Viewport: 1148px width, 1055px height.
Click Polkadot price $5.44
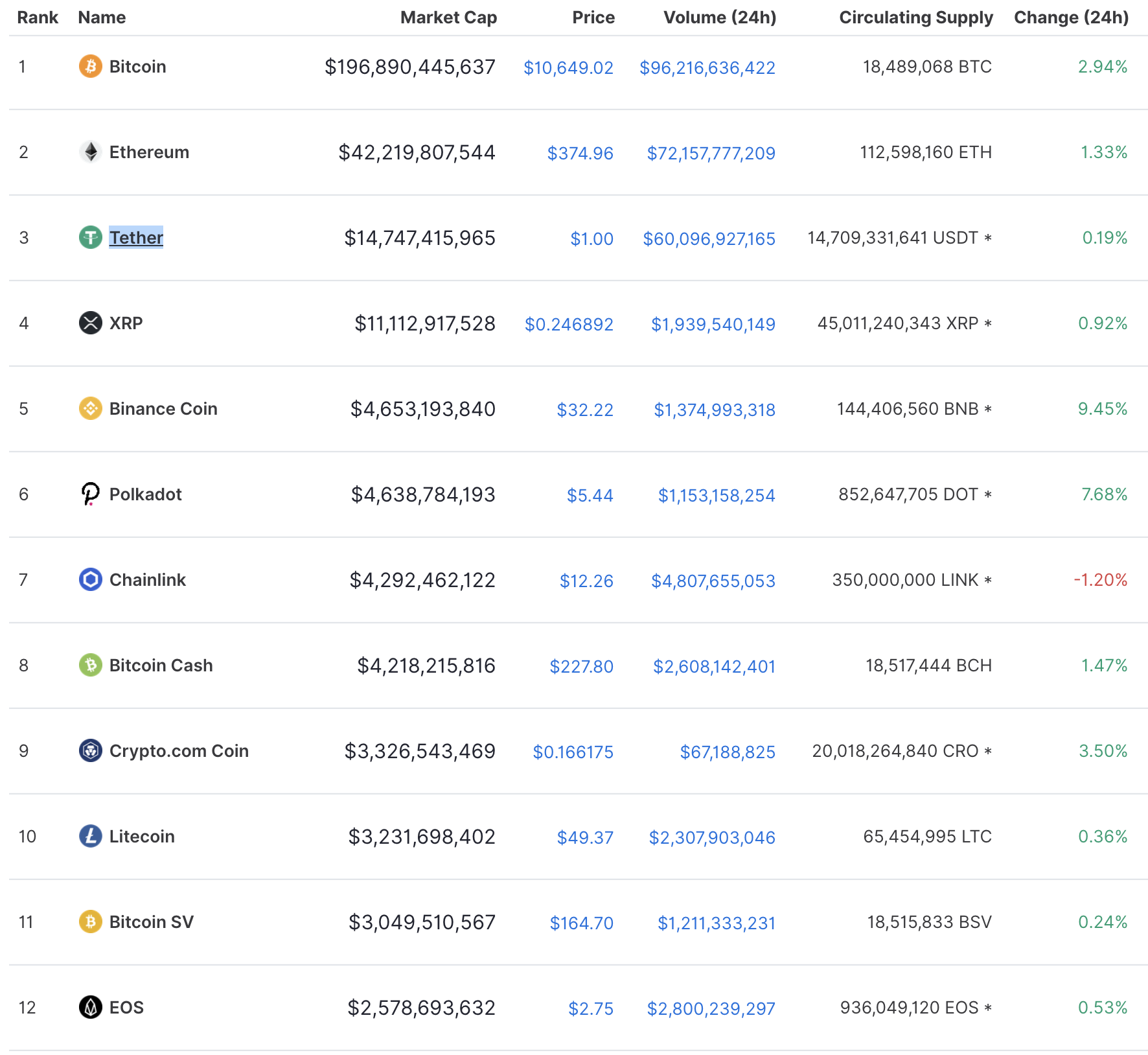point(590,495)
